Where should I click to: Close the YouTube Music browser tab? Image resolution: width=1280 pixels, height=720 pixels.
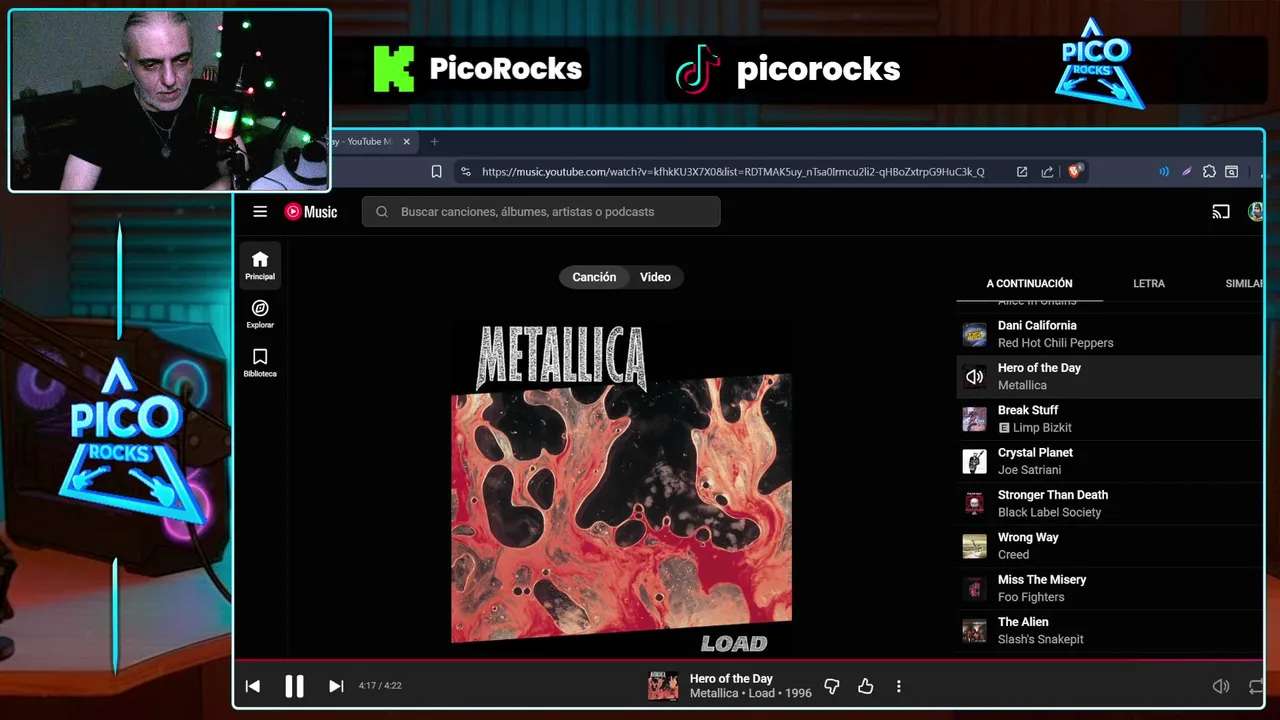point(406,142)
